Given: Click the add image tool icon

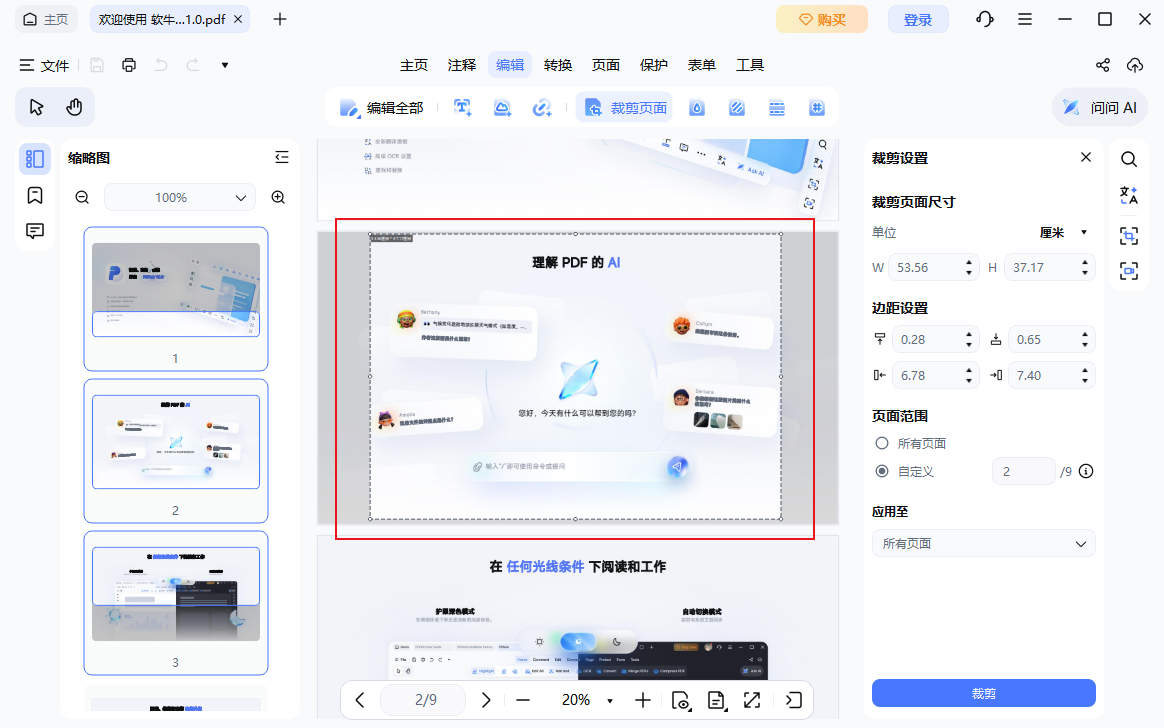Looking at the screenshot, I should pyautogui.click(x=503, y=108).
